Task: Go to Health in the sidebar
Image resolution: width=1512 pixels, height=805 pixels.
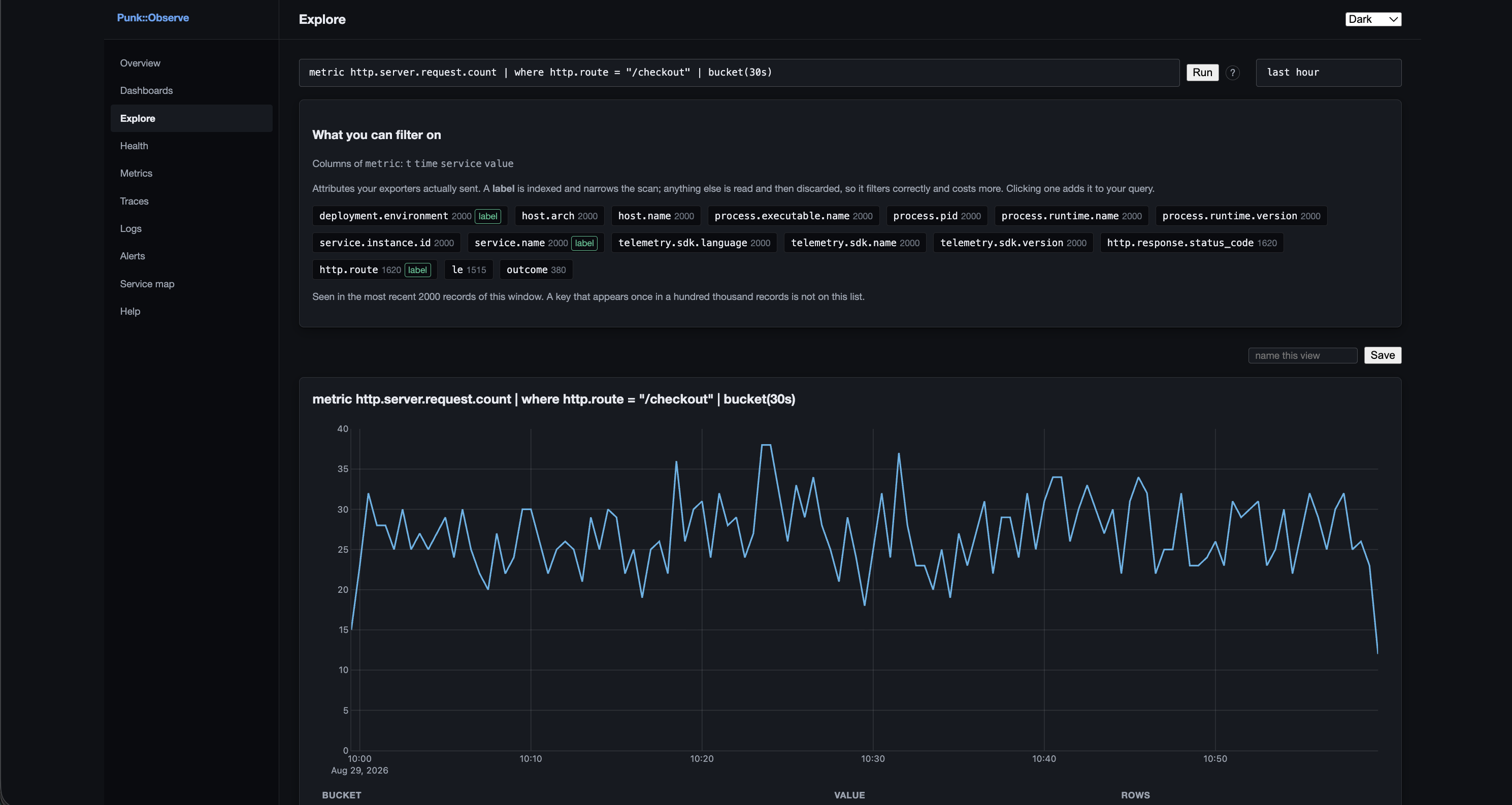Action: [191, 146]
